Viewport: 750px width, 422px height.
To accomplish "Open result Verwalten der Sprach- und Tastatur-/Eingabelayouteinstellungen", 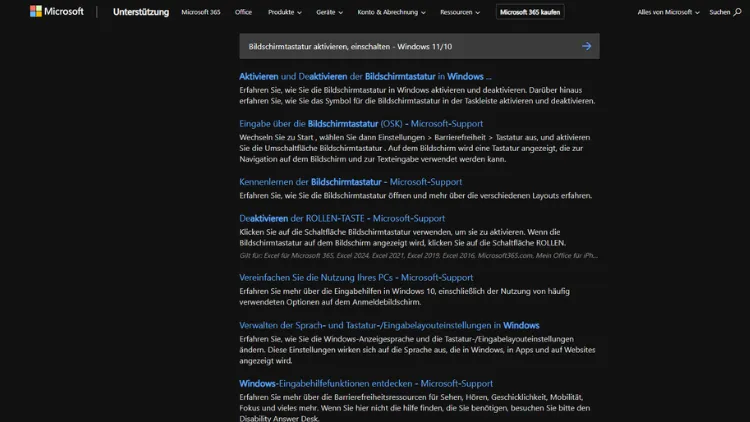I will point(389,325).
